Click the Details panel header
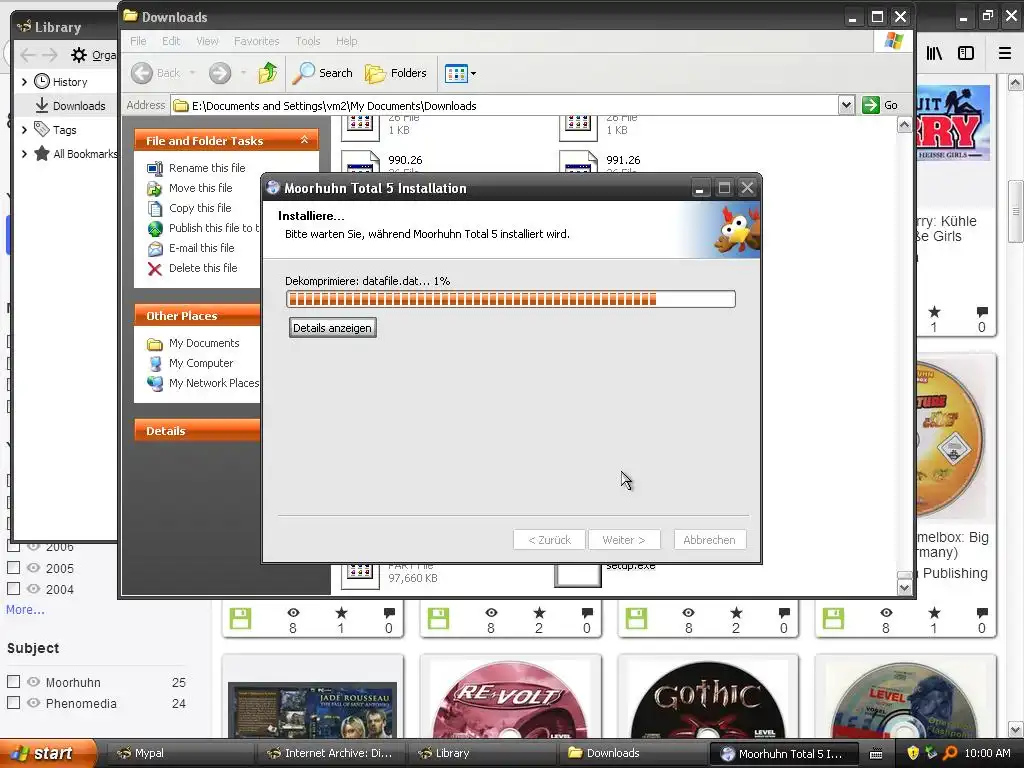The width and height of the screenshot is (1024, 768). [x=198, y=431]
